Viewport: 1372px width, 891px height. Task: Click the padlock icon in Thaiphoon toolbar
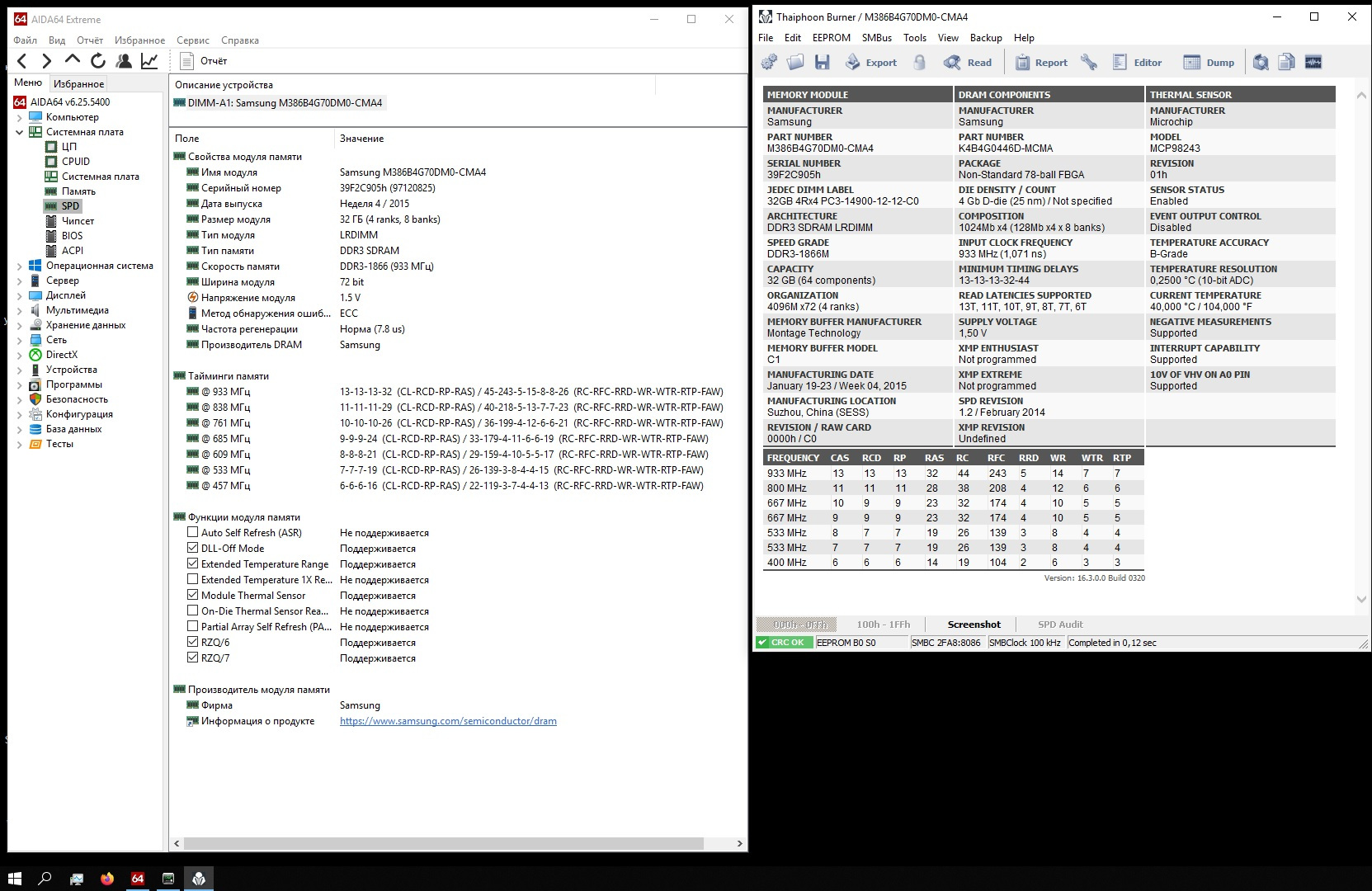point(920,63)
